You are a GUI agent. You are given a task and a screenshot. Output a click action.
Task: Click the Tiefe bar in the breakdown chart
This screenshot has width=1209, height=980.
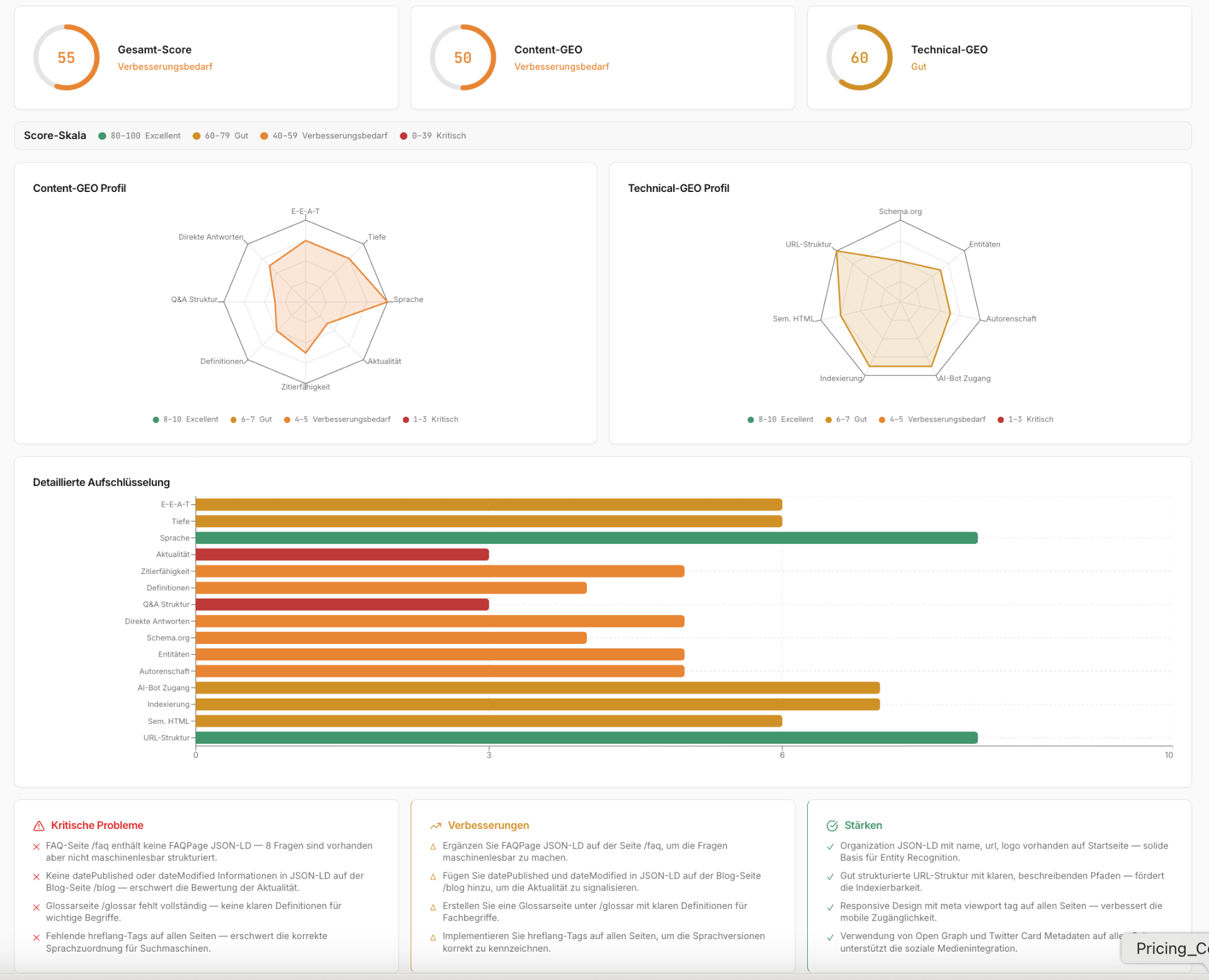coord(489,521)
